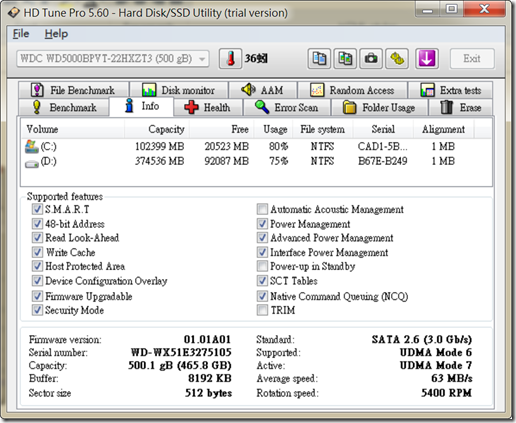Click the Exit button

[472, 59]
